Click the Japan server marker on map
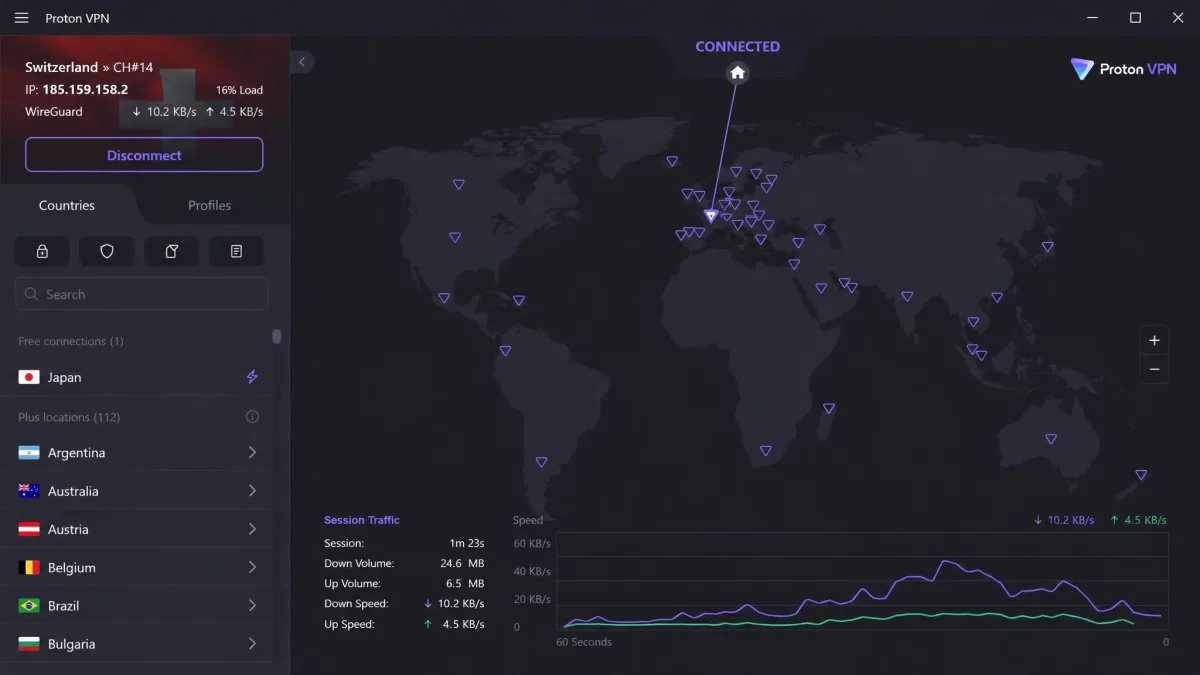The height and width of the screenshot is (675, 1200). [x=1048, y=246]
